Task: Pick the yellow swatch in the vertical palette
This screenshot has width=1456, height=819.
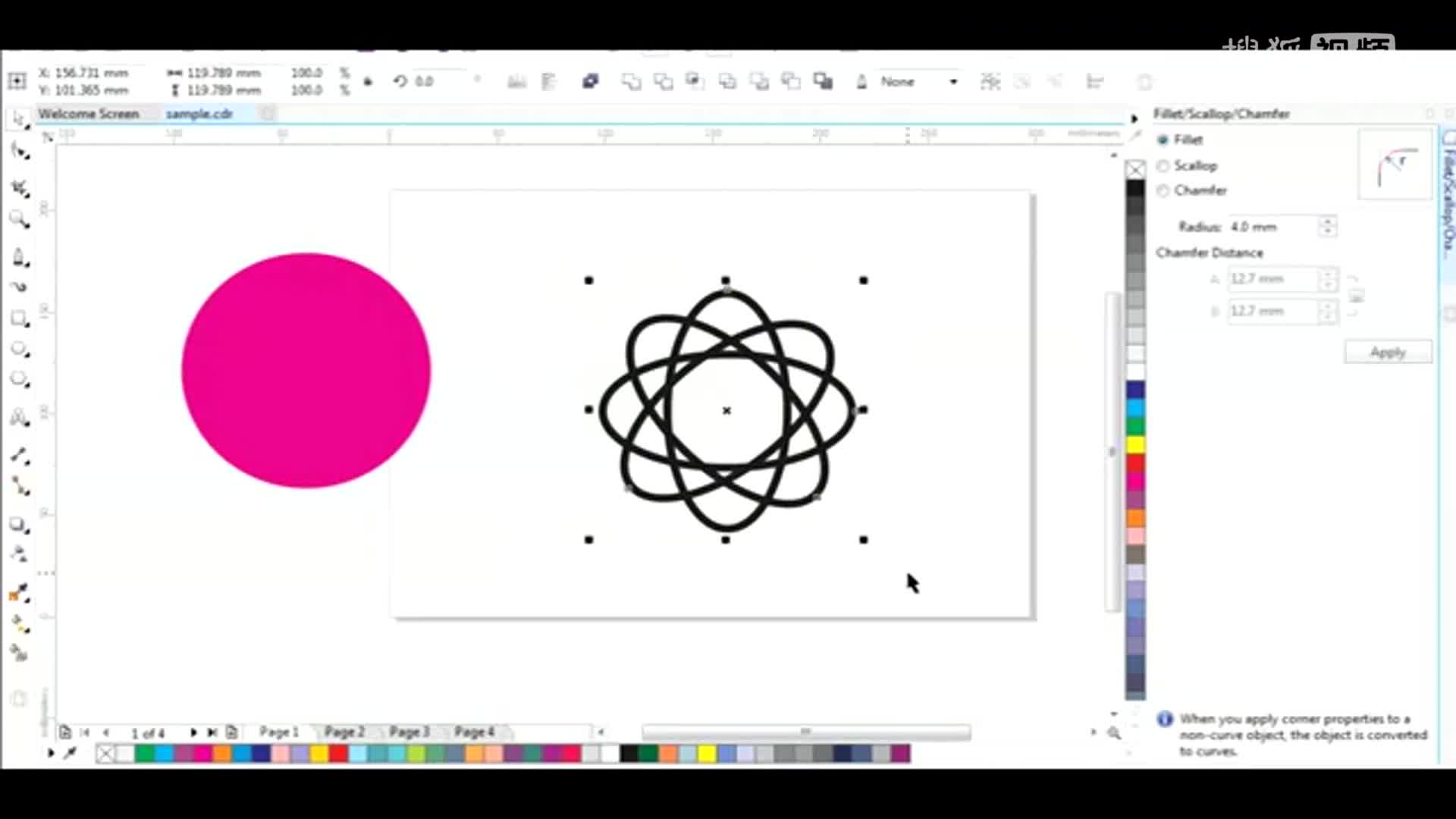Action: [1135, 444]
